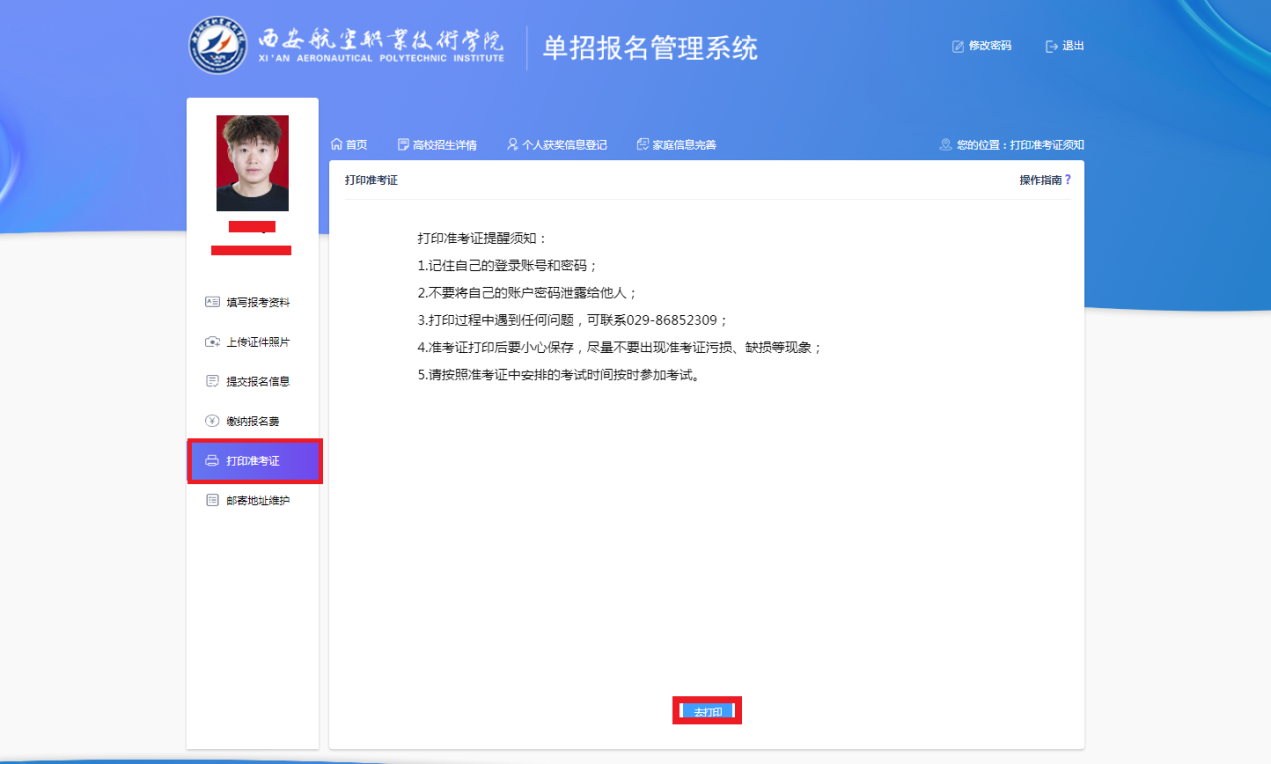Go to the 家庭信息完善 tab
This screenshot has width=1271, height=764.
click(677, 145)
